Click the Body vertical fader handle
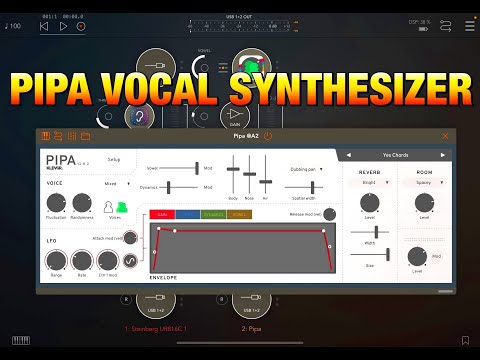480x360 pixels. click(233, 169)
